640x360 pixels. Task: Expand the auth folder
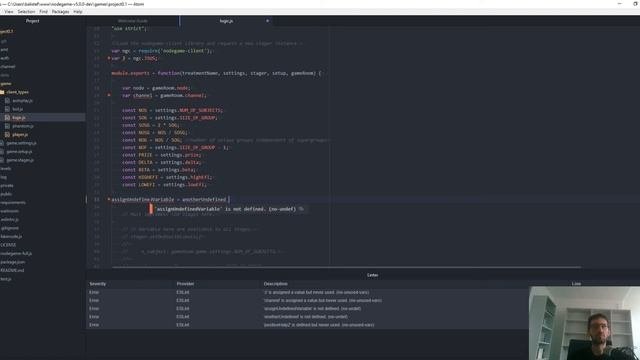(4, 58)
